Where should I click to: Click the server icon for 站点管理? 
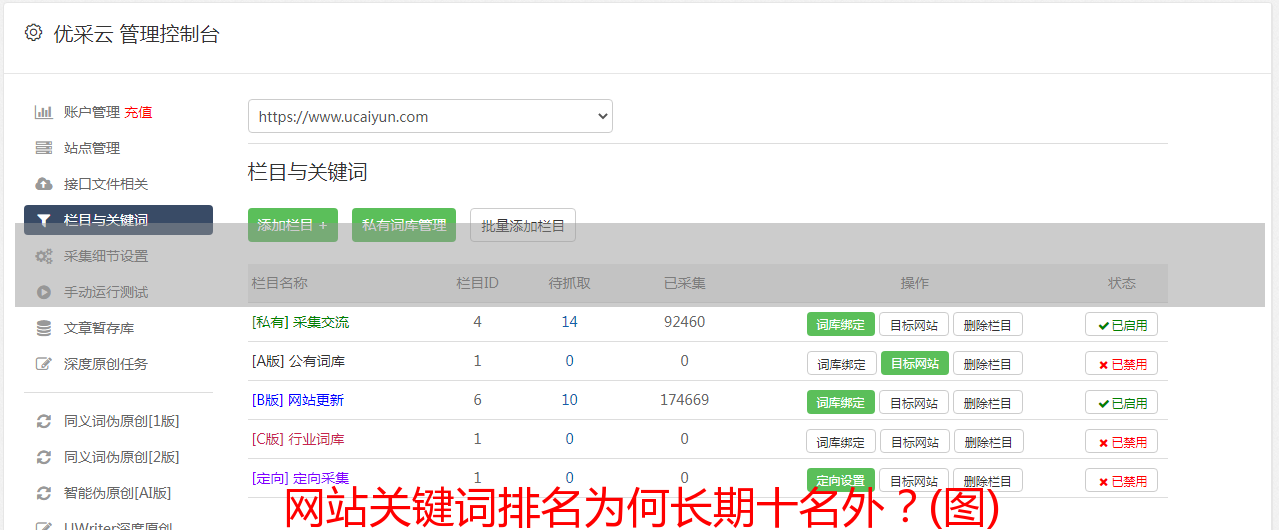[x=43, y=148]
